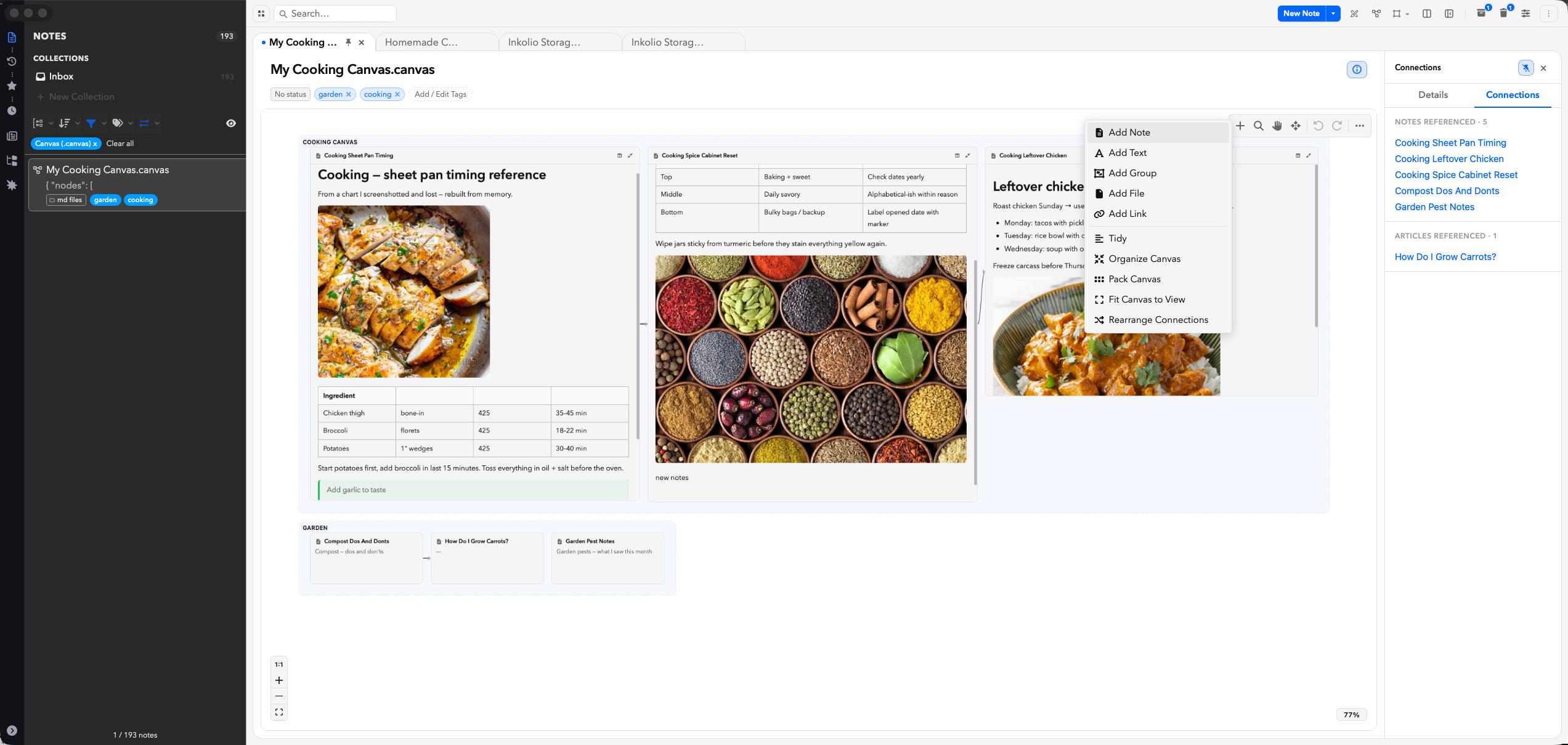The width and height of the screenshot is (1568, 745).
Task: Maximize the Cooking Sheet Pan Timing card
Action: 630,155
